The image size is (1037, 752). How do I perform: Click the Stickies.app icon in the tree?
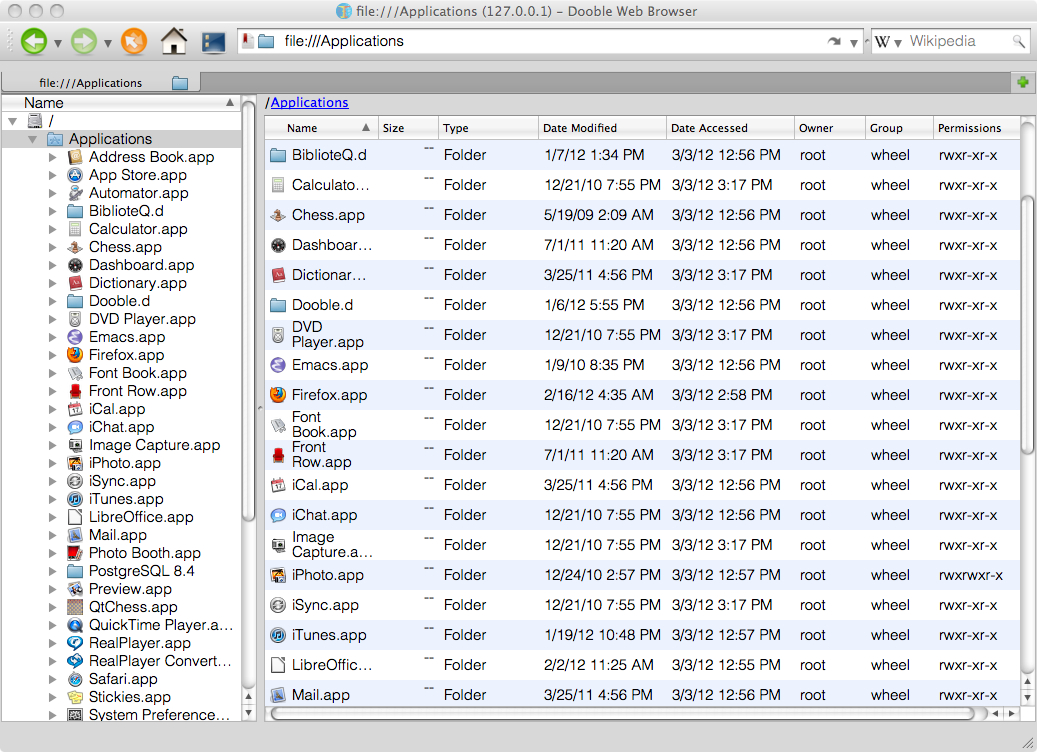75,696
